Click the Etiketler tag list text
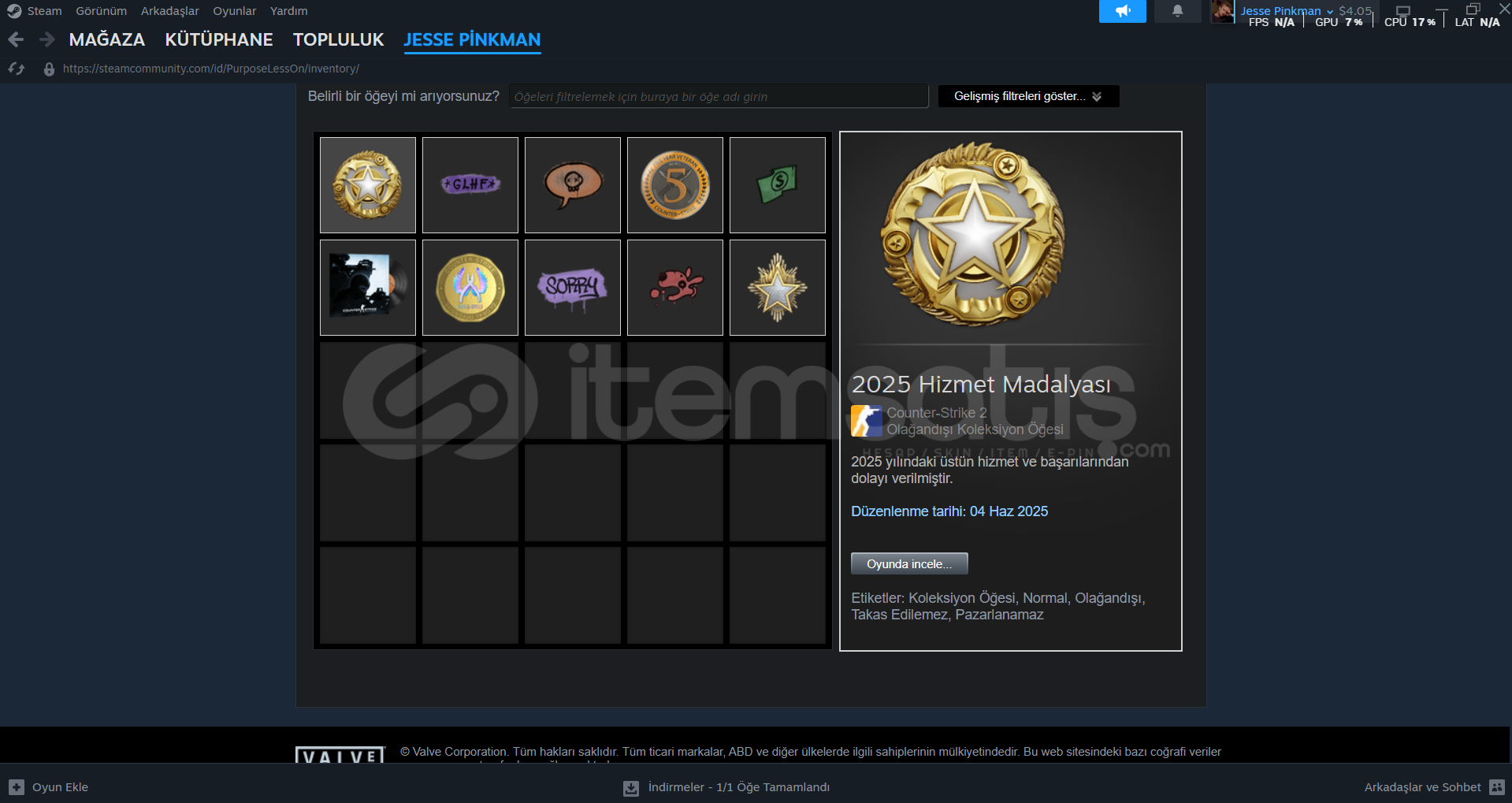Screen dimensions: 1512x803 click(998, 606)
